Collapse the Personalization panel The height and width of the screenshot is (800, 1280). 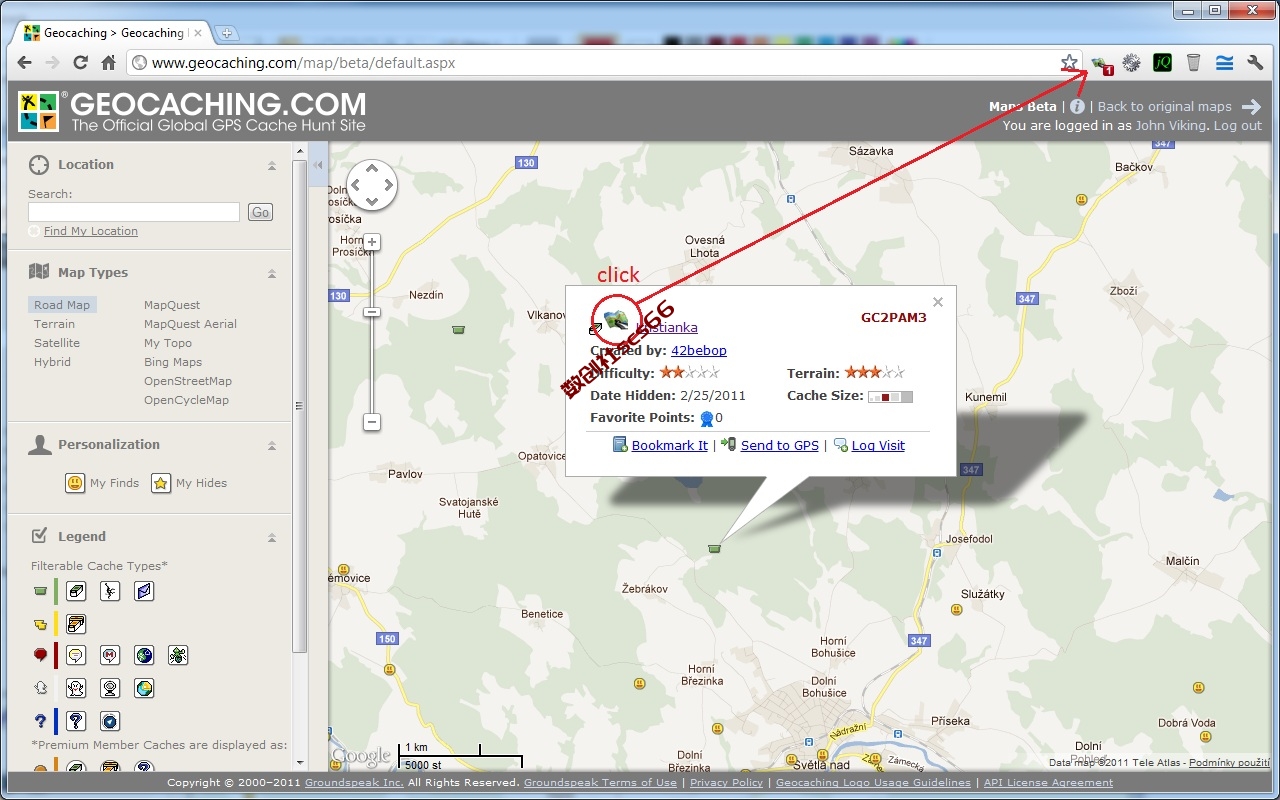[272, 445]
